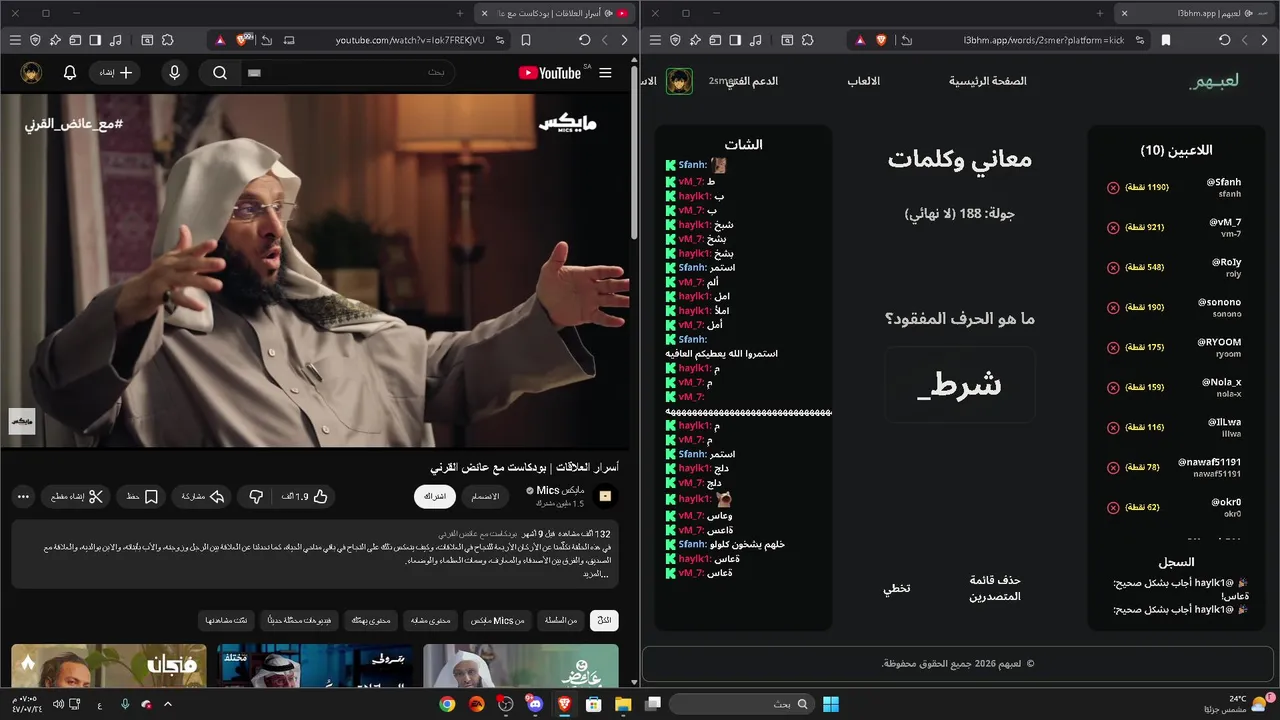
Task: Open YouTube account avatar menu
Action: click(x=31, y=73)
